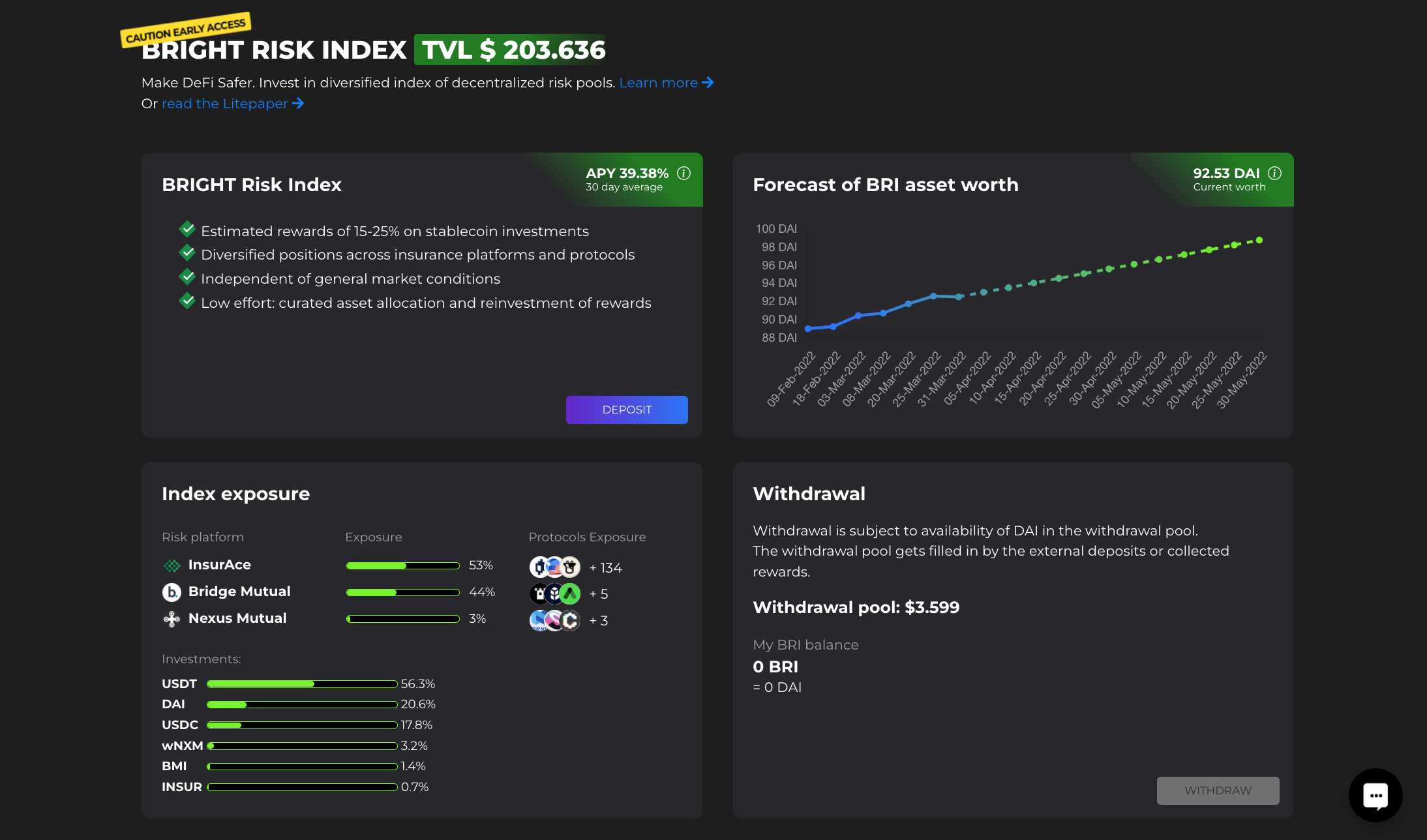This screenshot has height=840, width=1427.
Task: Select the InsurAce platform icon
Action: [x=172, y=565]
